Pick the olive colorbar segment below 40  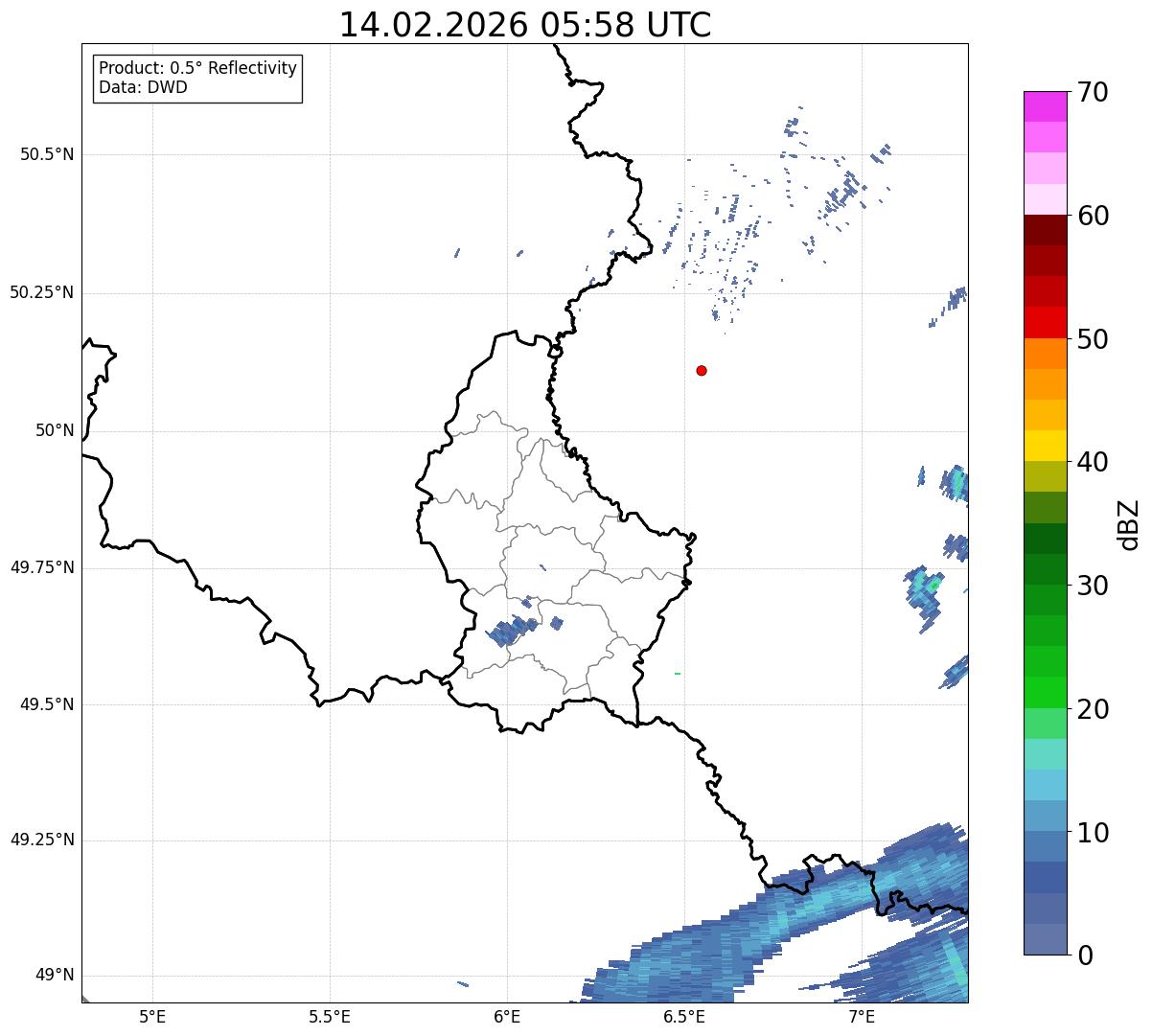tap(1046, 476)
